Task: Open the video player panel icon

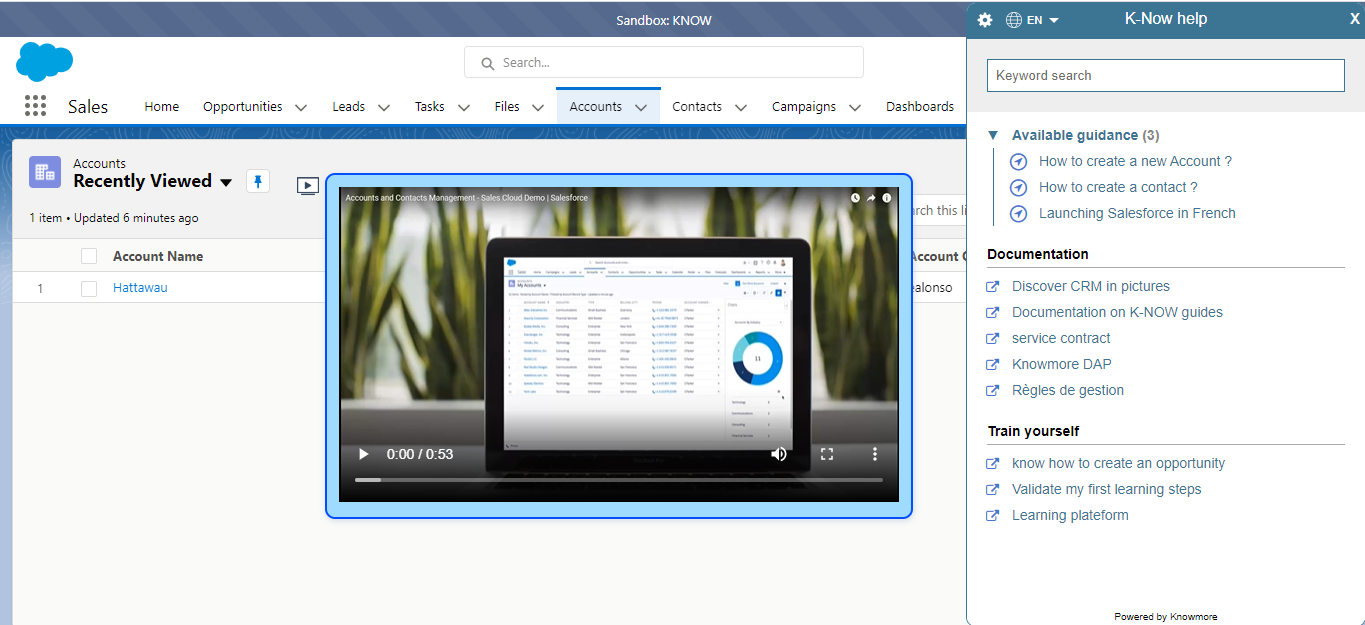Action: (x=308, y=185)
